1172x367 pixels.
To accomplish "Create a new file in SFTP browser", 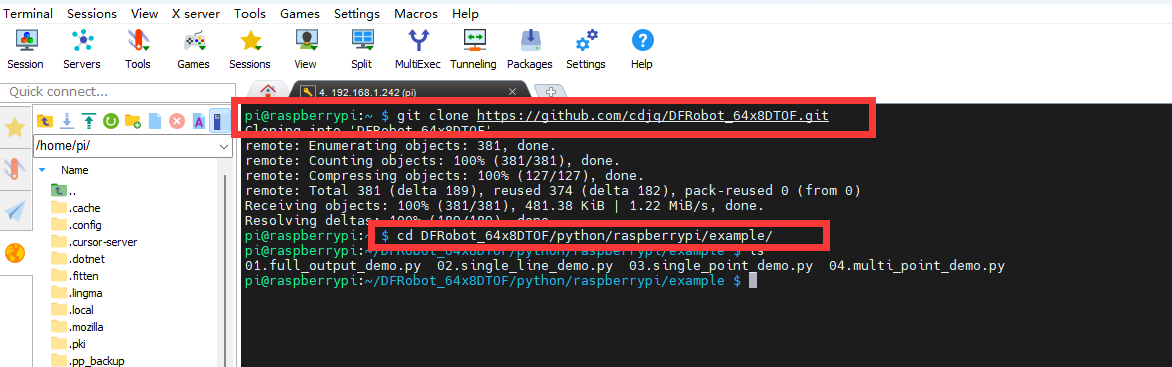I will tap(155, 120).
